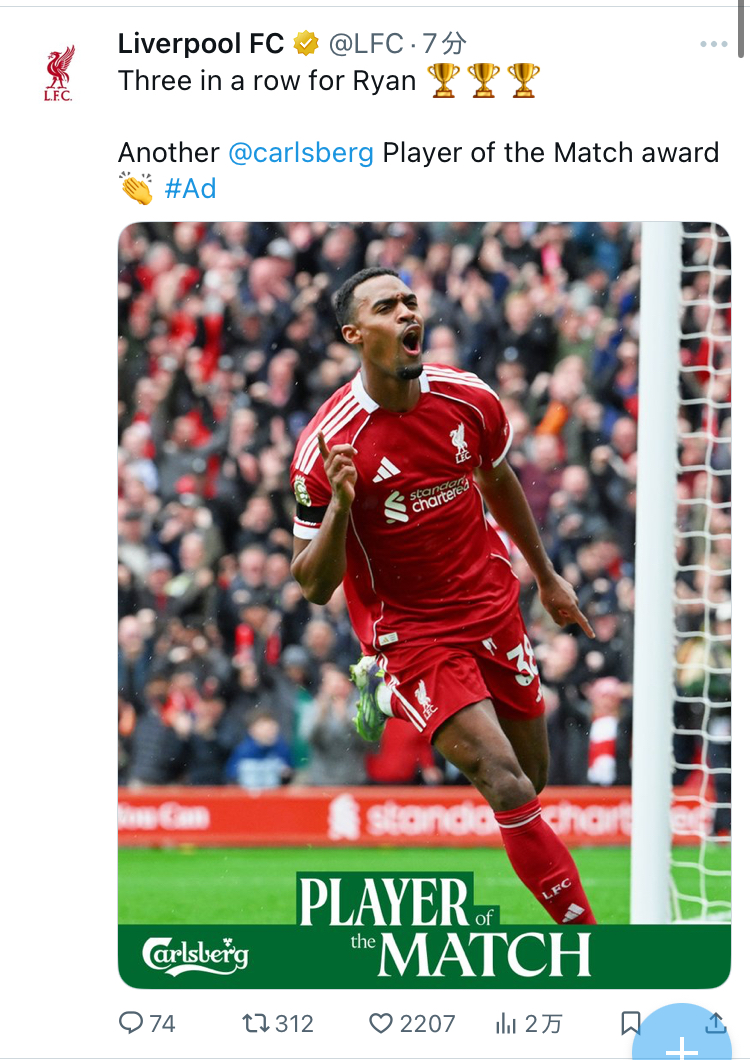
Task: Open Liverpool FC profile avatar
Action: tap(59, 73)
